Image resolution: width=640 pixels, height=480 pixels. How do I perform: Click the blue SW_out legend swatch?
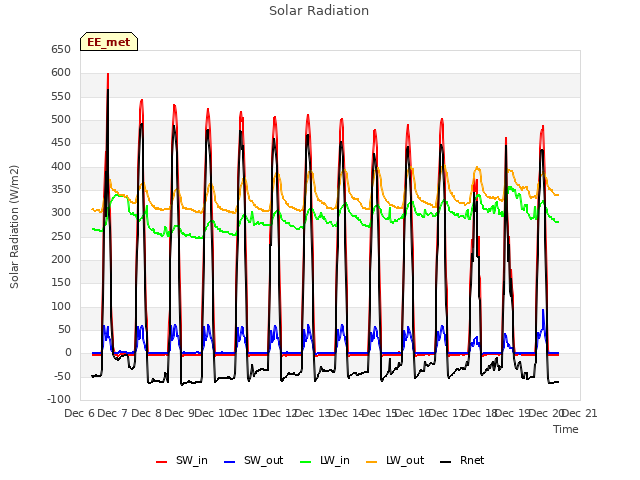click(x=230, y=462)
